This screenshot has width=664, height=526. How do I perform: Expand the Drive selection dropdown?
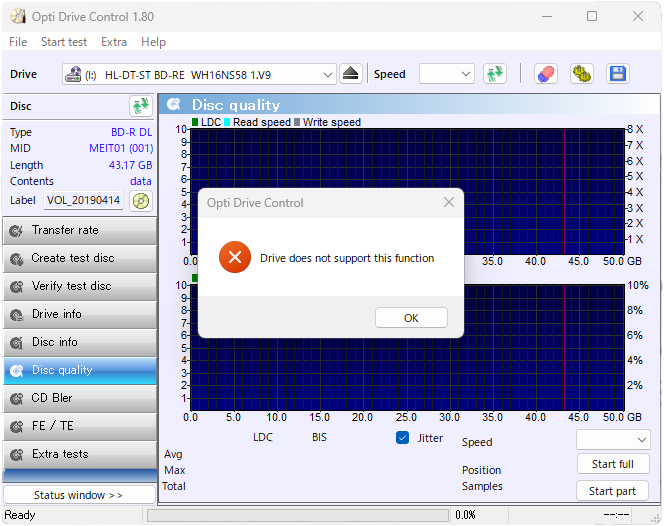coord(327,75)
